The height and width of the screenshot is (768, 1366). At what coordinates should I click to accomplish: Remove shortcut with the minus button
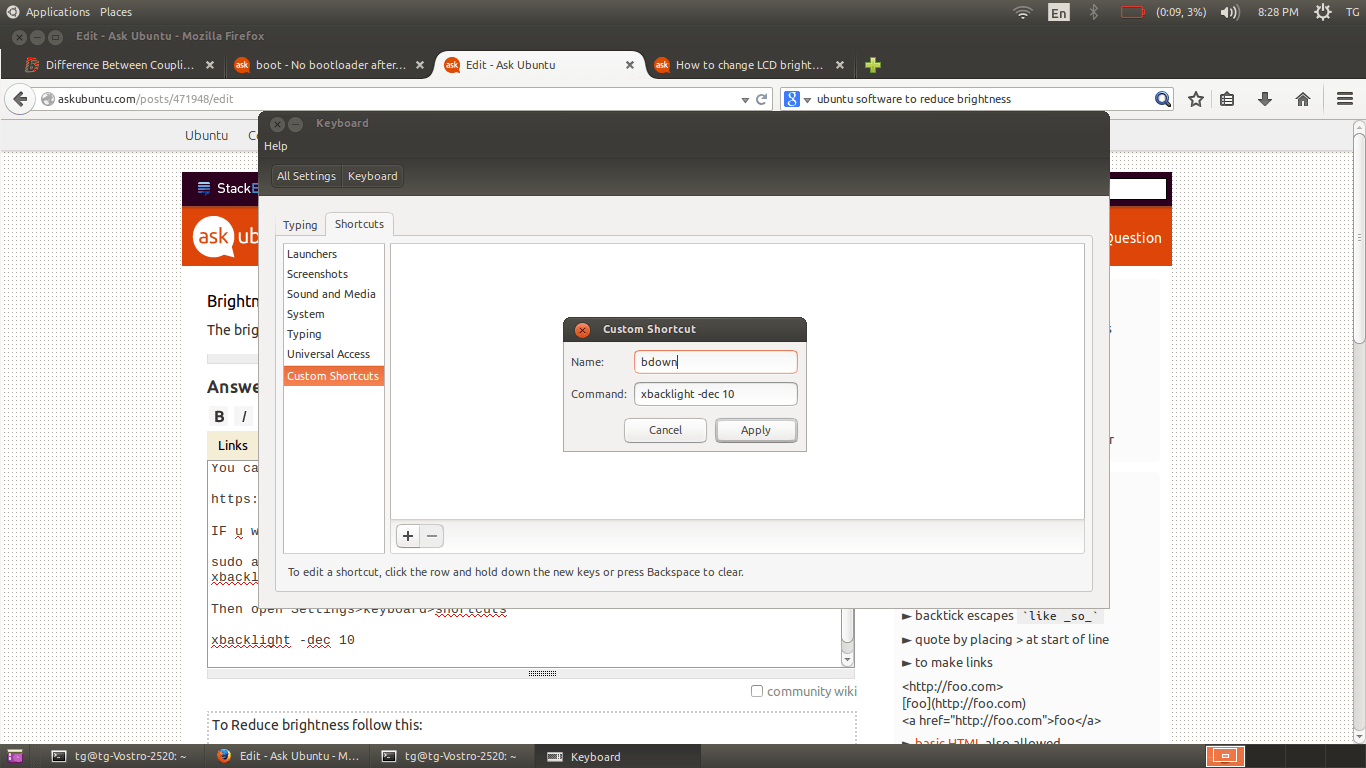[x=432, y=536]
